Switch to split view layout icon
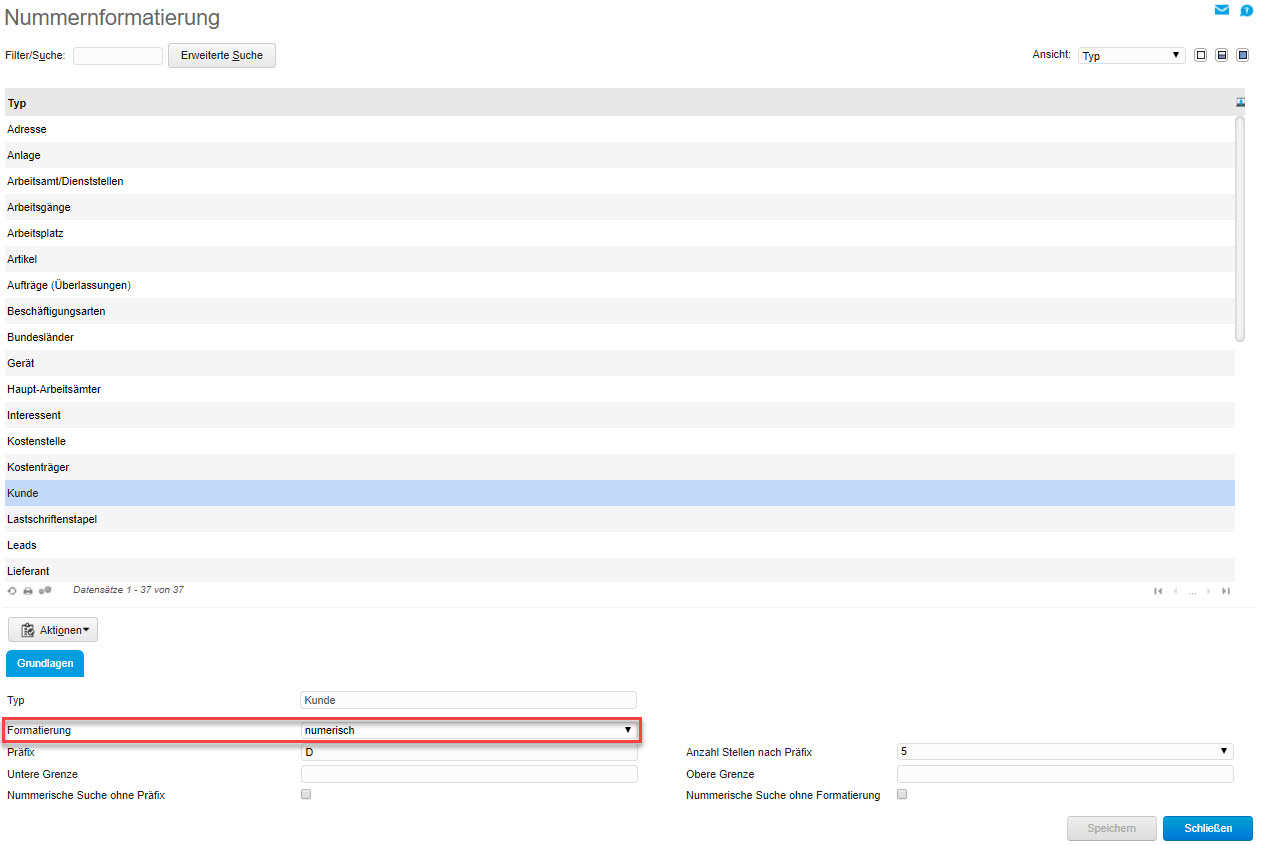 tap(1222, 56)
